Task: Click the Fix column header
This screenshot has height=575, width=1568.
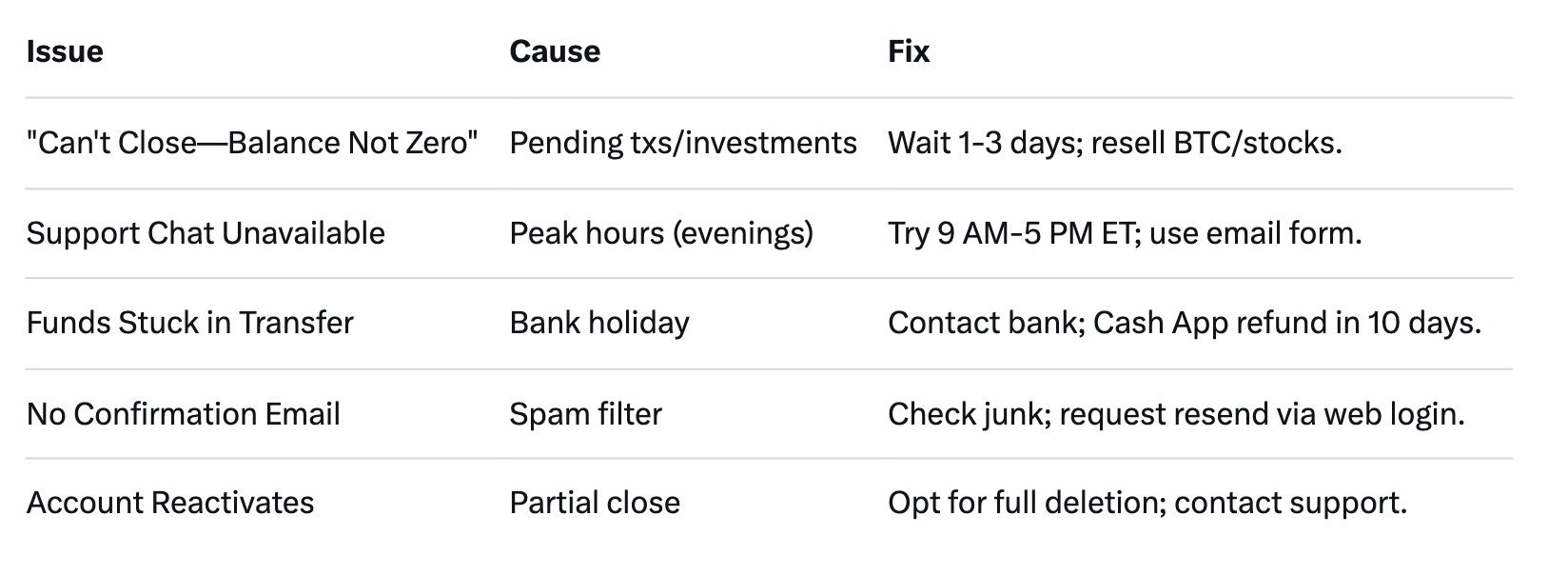Action: click(909, 51)
